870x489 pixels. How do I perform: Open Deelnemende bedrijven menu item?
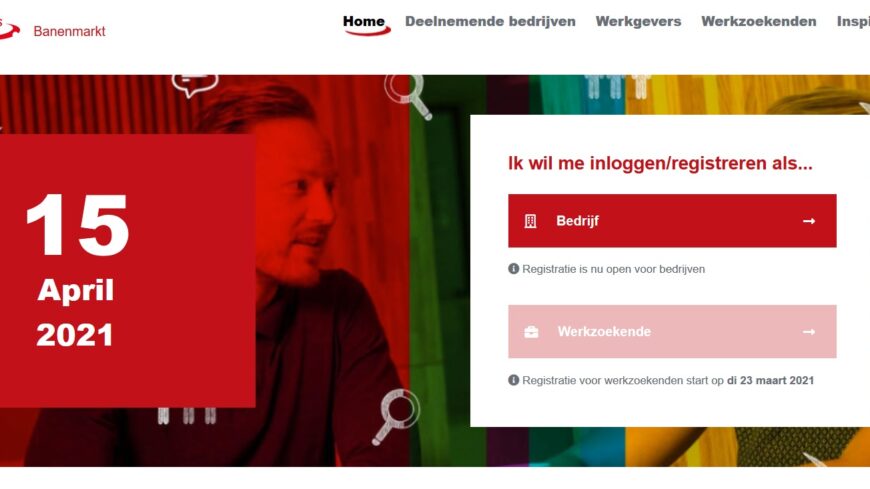click(x=490, y=22)
